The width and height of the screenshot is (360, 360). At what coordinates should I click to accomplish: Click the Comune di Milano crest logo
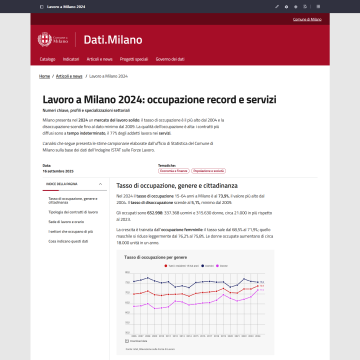44,39
